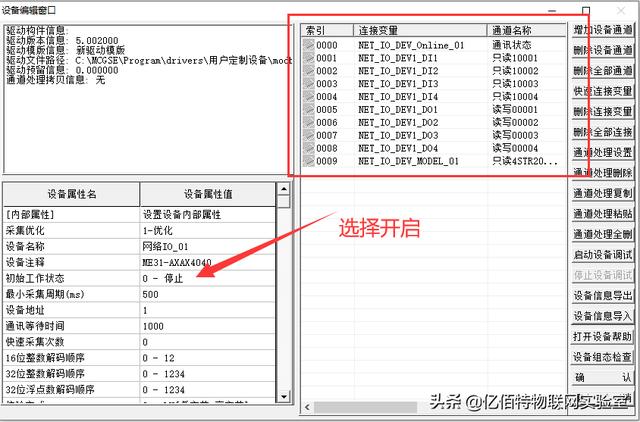Edit 设备名称 value 网络IO_01
This screenshot has height=422, width=640.
click(x=208, y=247)
